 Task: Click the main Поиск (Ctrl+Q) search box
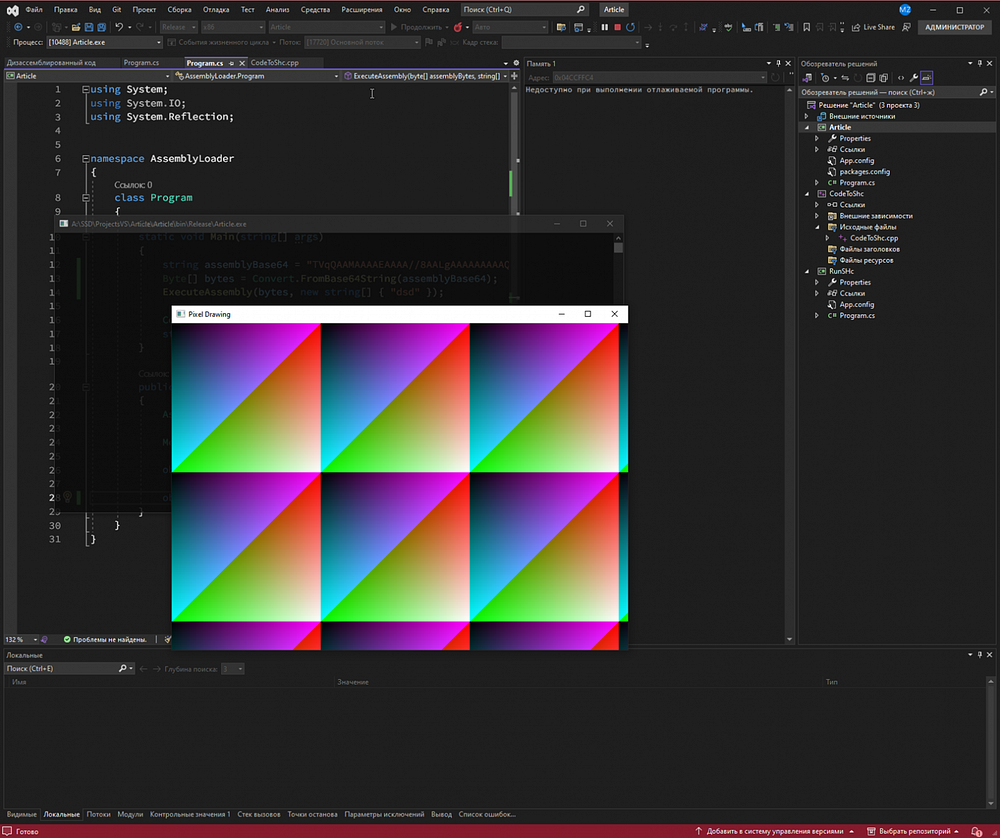pyautogui.click(x=524, y=10)
